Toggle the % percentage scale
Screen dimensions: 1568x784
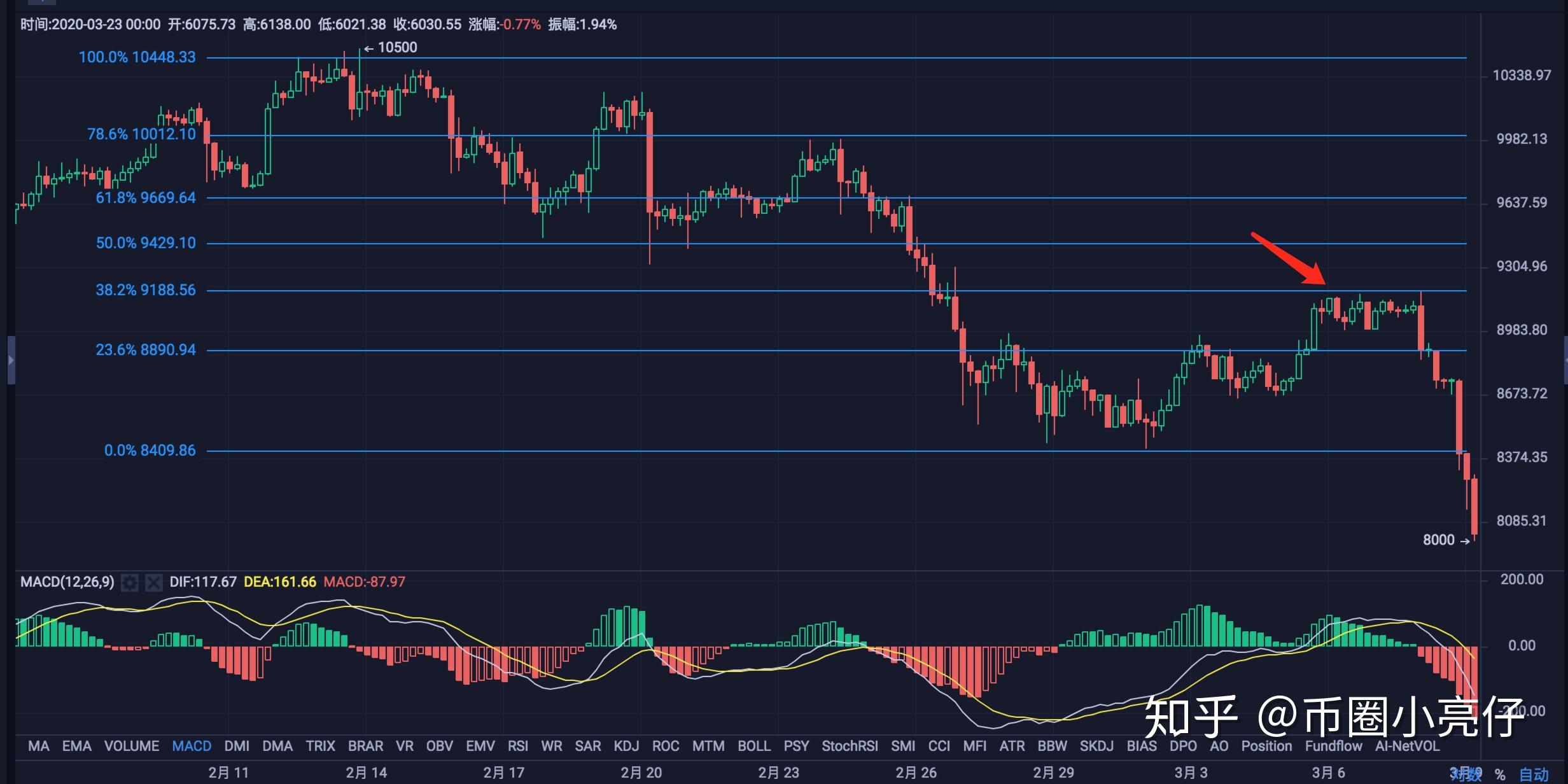pos(1500,774)
